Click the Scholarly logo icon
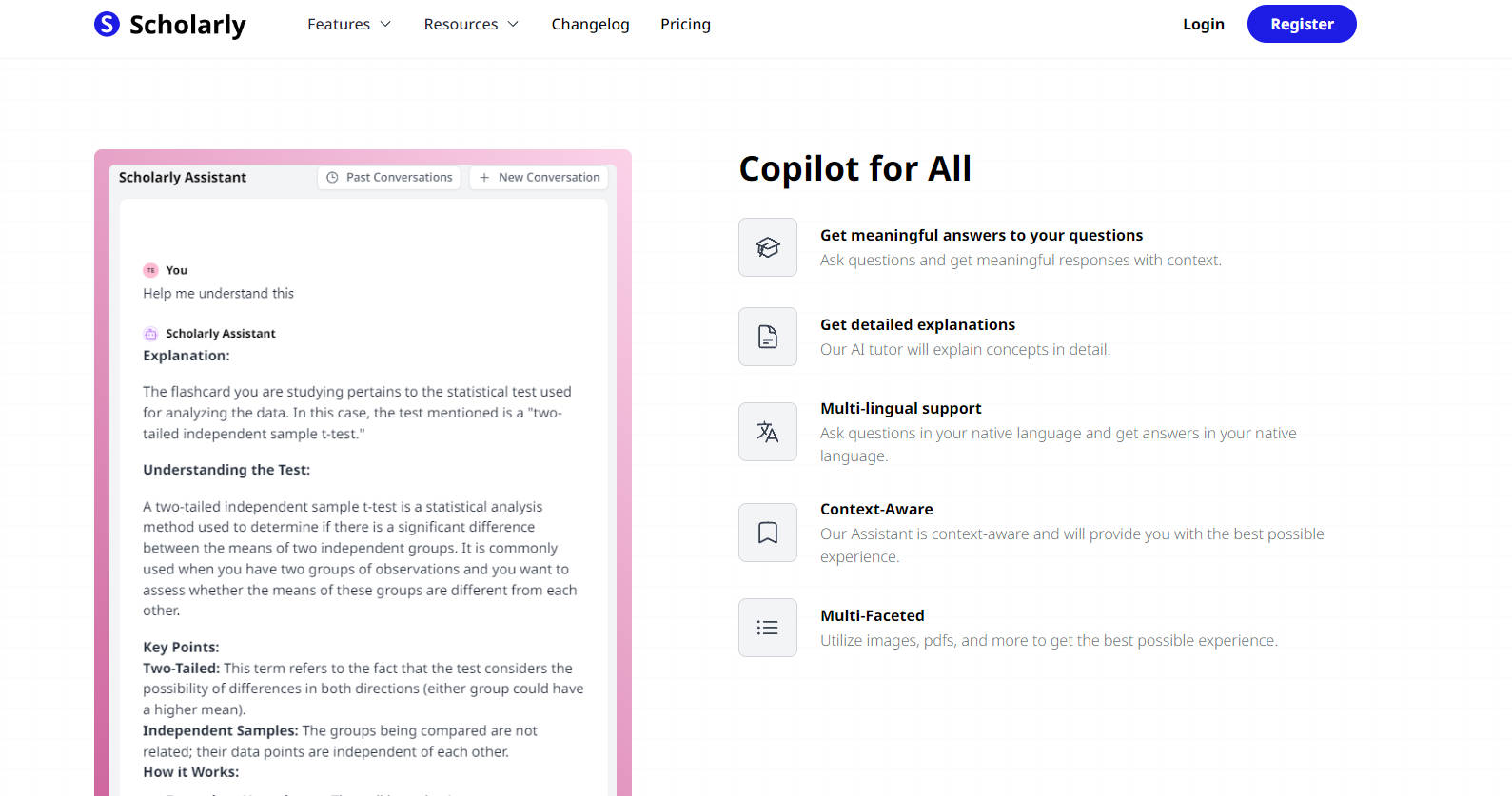The width and height of the screenshot is (1512, 796). pyautogui.click(x=107, y=24)
